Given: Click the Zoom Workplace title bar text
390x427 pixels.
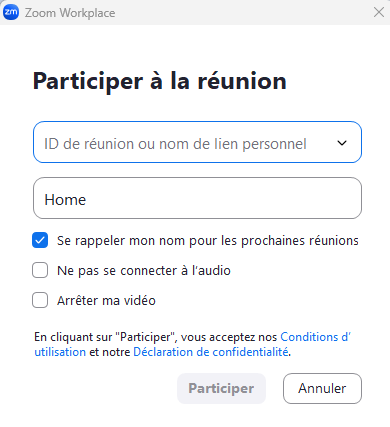Looking at the screenshot, I should 70,13.
